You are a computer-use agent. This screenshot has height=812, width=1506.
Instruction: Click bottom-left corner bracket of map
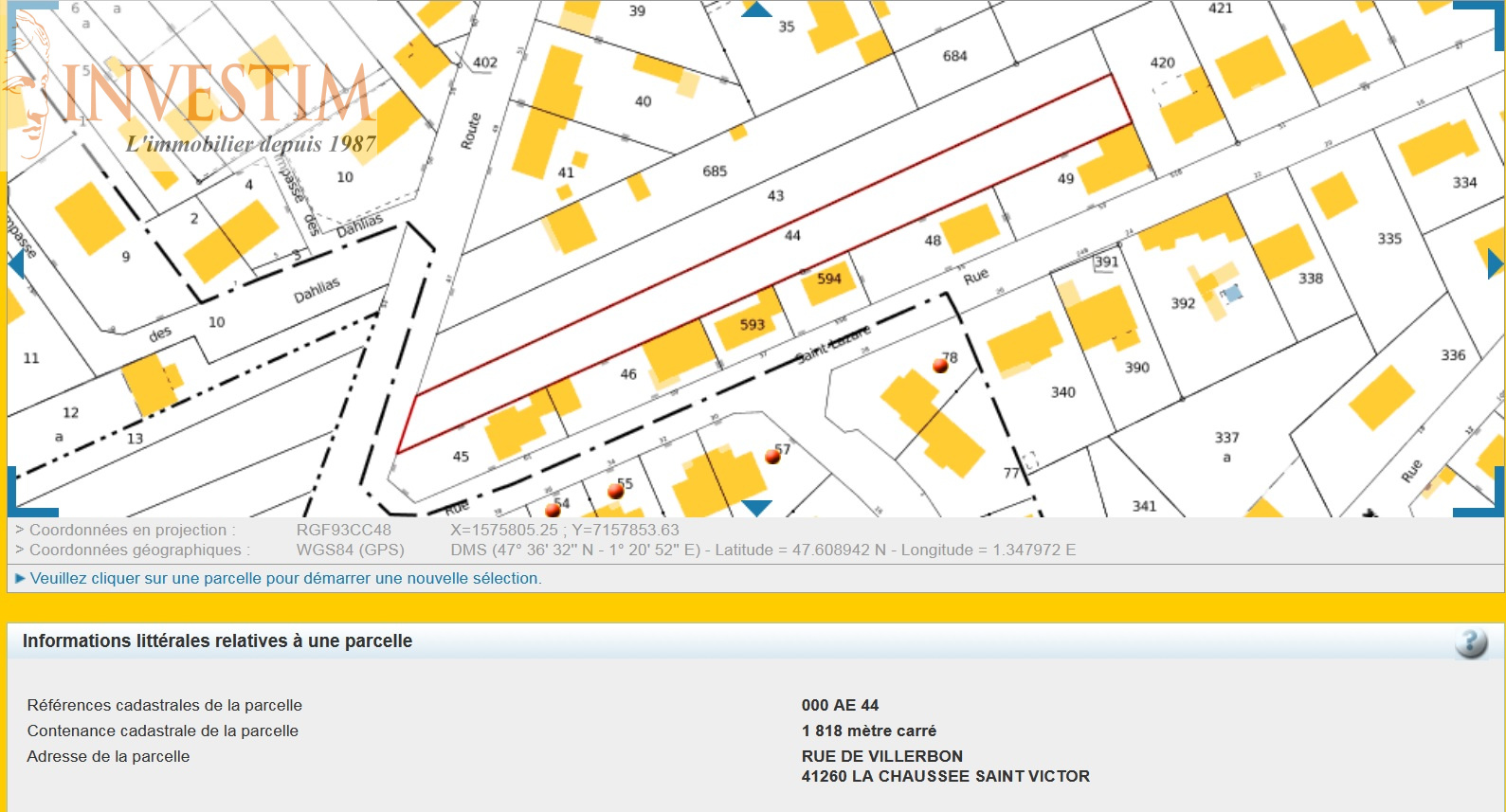click(x=32, y=492)
